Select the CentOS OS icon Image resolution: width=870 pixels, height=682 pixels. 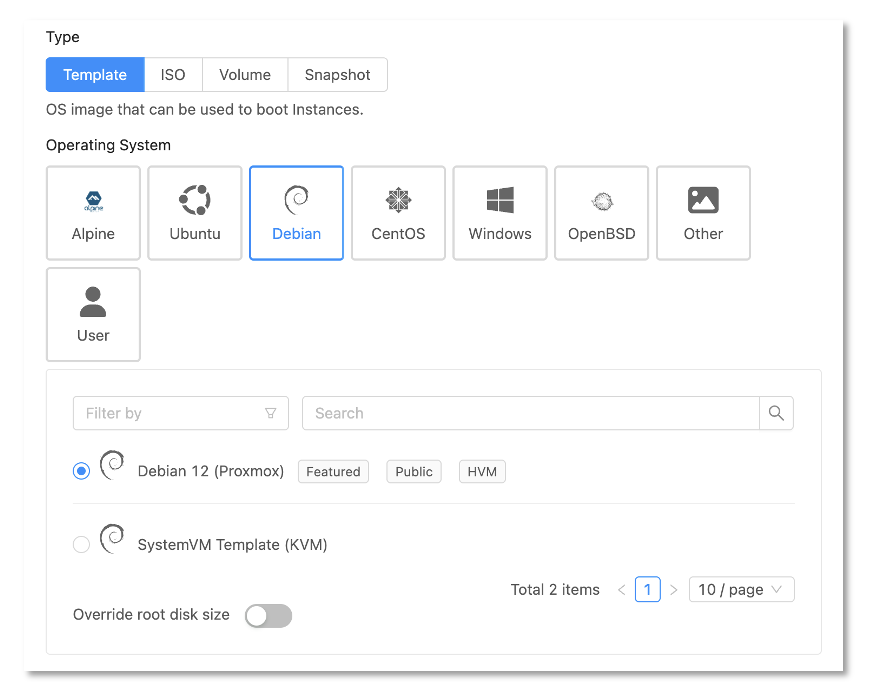coord(398,200)
